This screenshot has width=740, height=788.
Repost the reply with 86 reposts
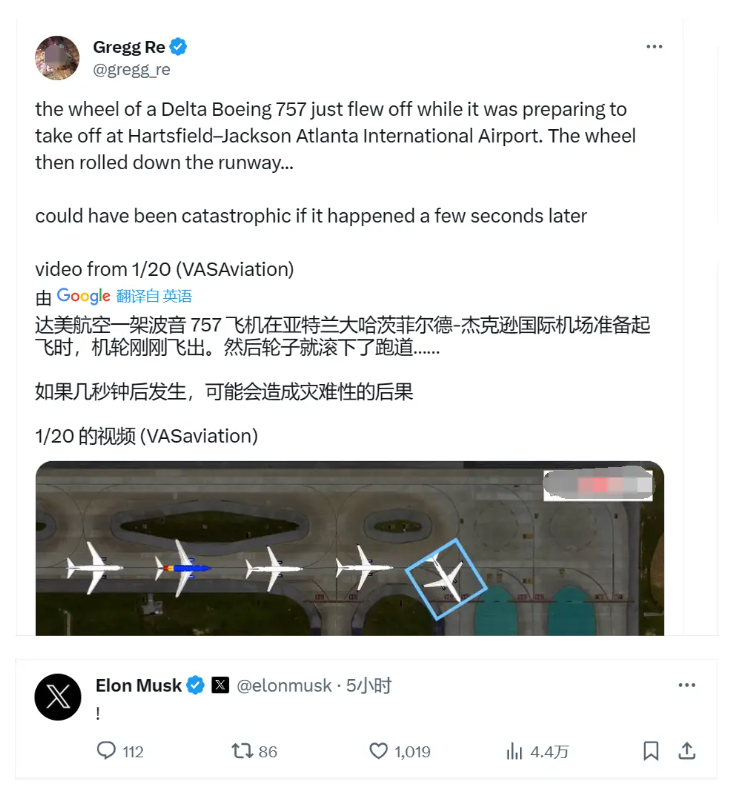[x=254, y=751]
